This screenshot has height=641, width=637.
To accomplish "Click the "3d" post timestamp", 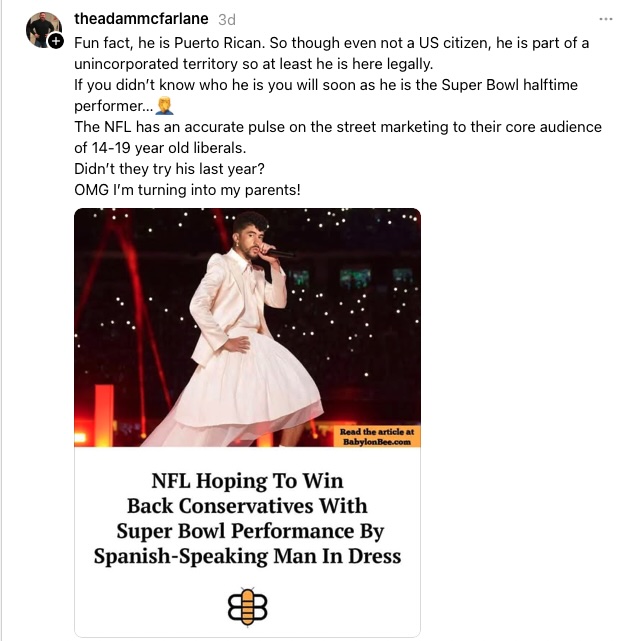I will pos(227,19).
